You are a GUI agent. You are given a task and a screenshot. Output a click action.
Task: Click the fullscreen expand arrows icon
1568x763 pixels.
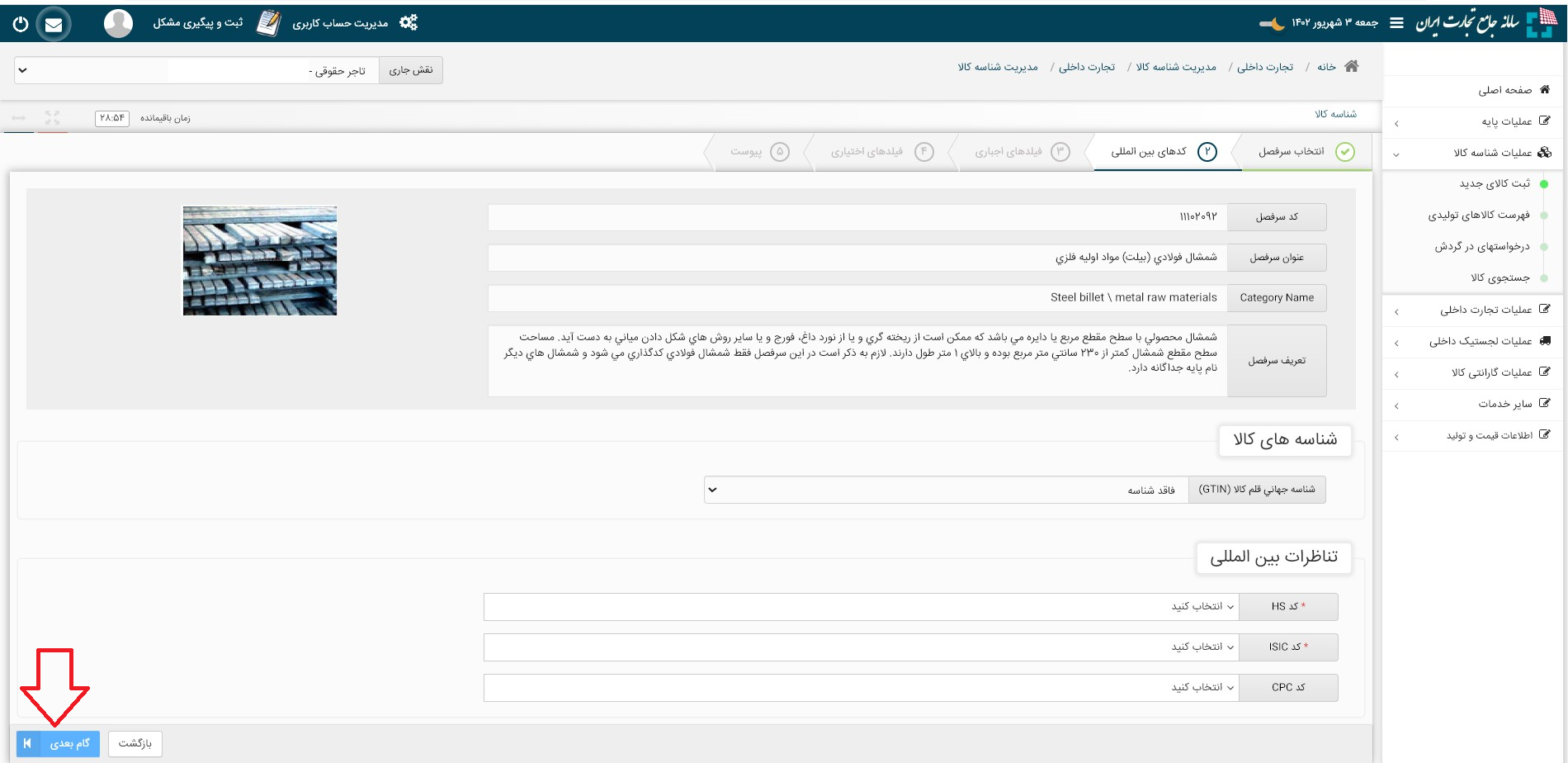53,117
